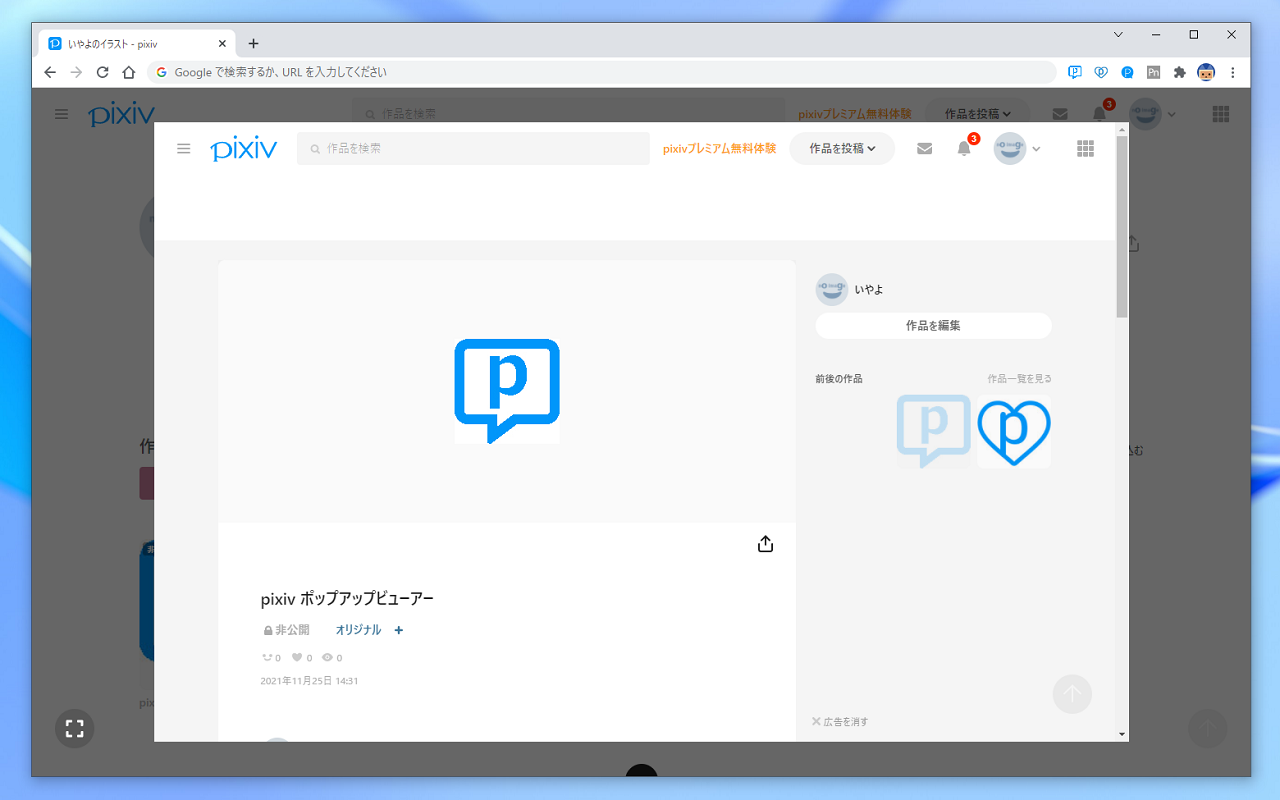
Task: Click the background page scroll-to-top button
Action: (x=1207, y=729)
